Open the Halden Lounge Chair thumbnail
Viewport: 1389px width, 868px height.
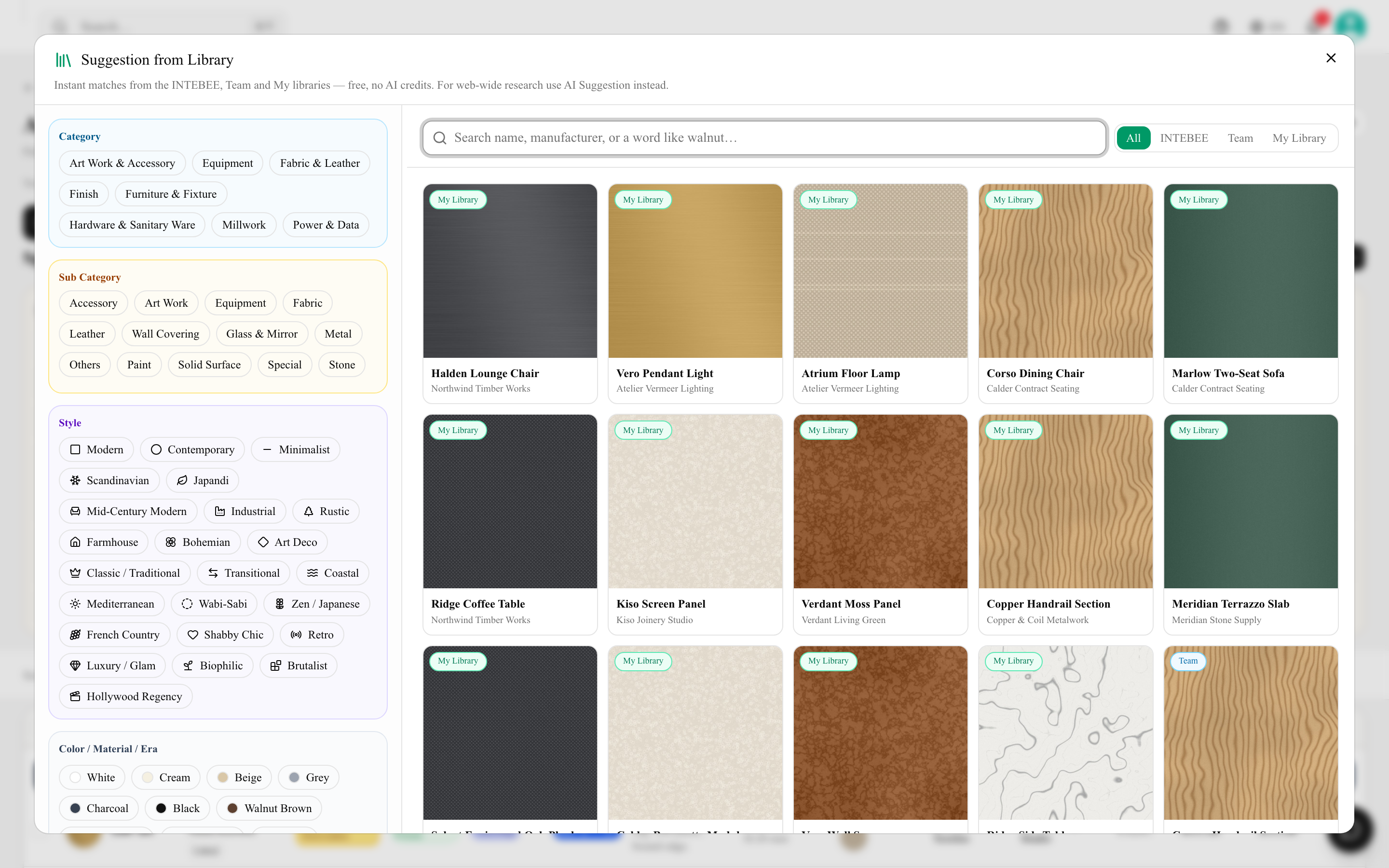pyautogui.click(x=510, y=271)
